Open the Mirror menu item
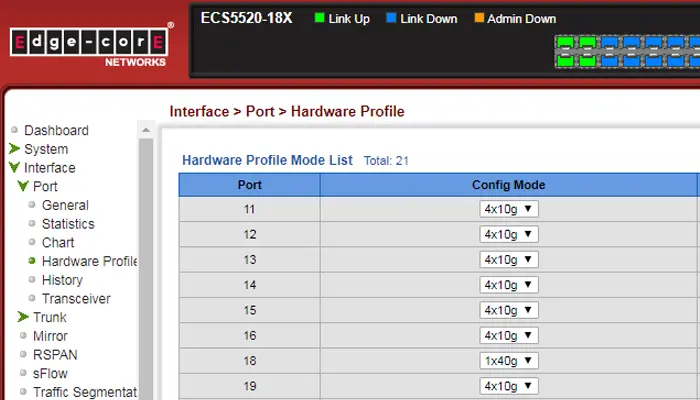The width and height of the screenshot is (700, 400). pyautogui.click(x=50, y=336)
